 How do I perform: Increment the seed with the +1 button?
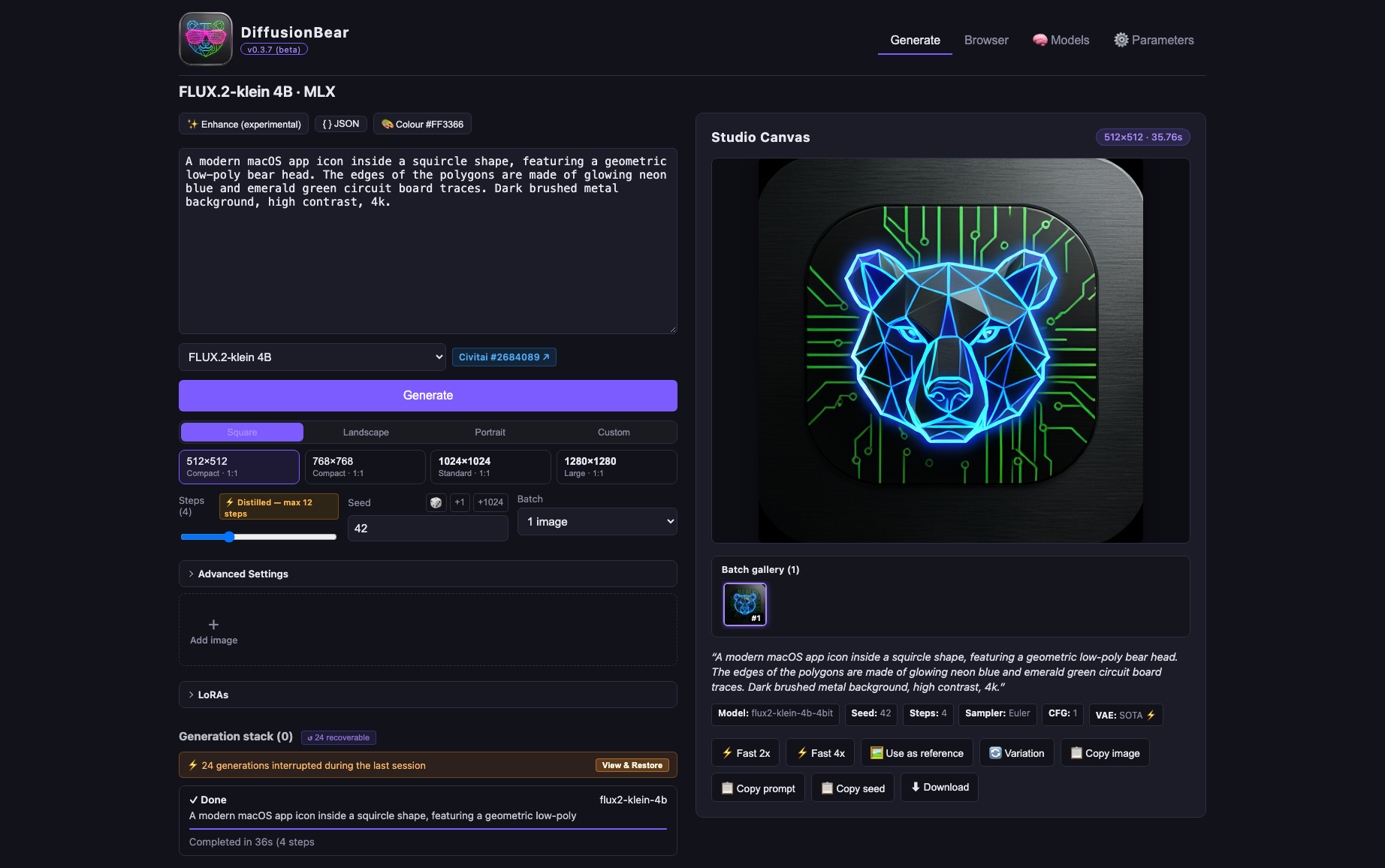coord(460,502)
